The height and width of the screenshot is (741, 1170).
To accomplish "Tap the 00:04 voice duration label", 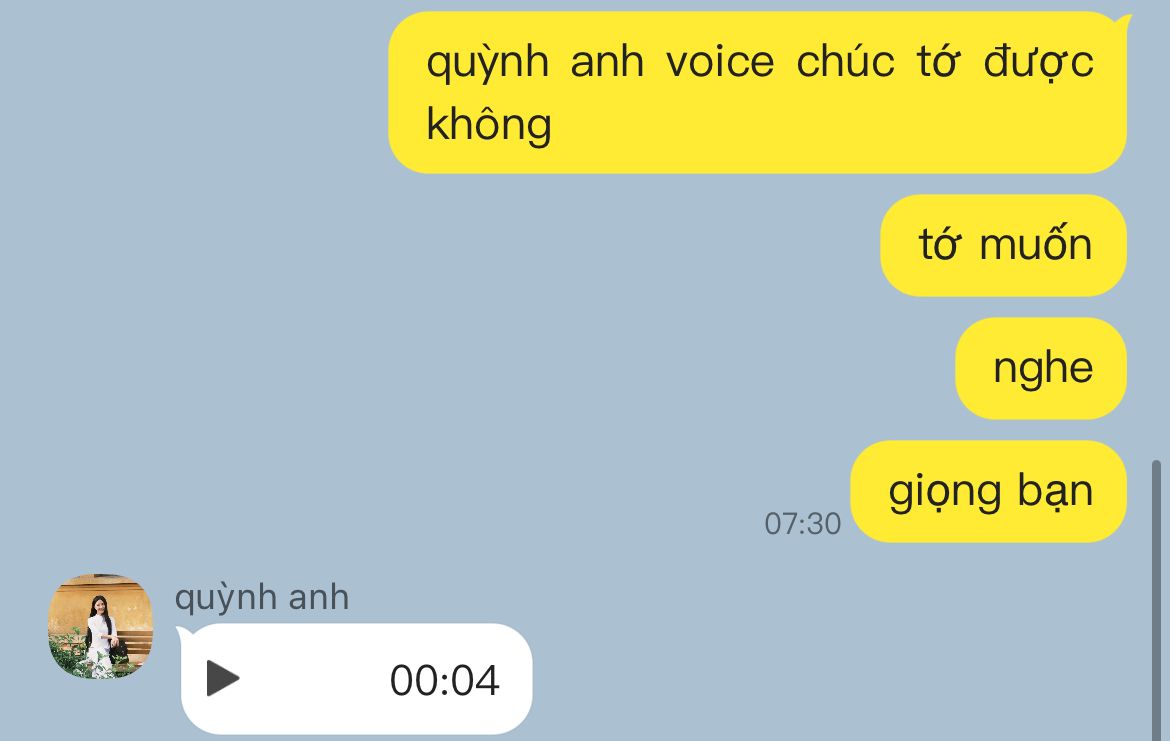I will [x=444, y=681].
